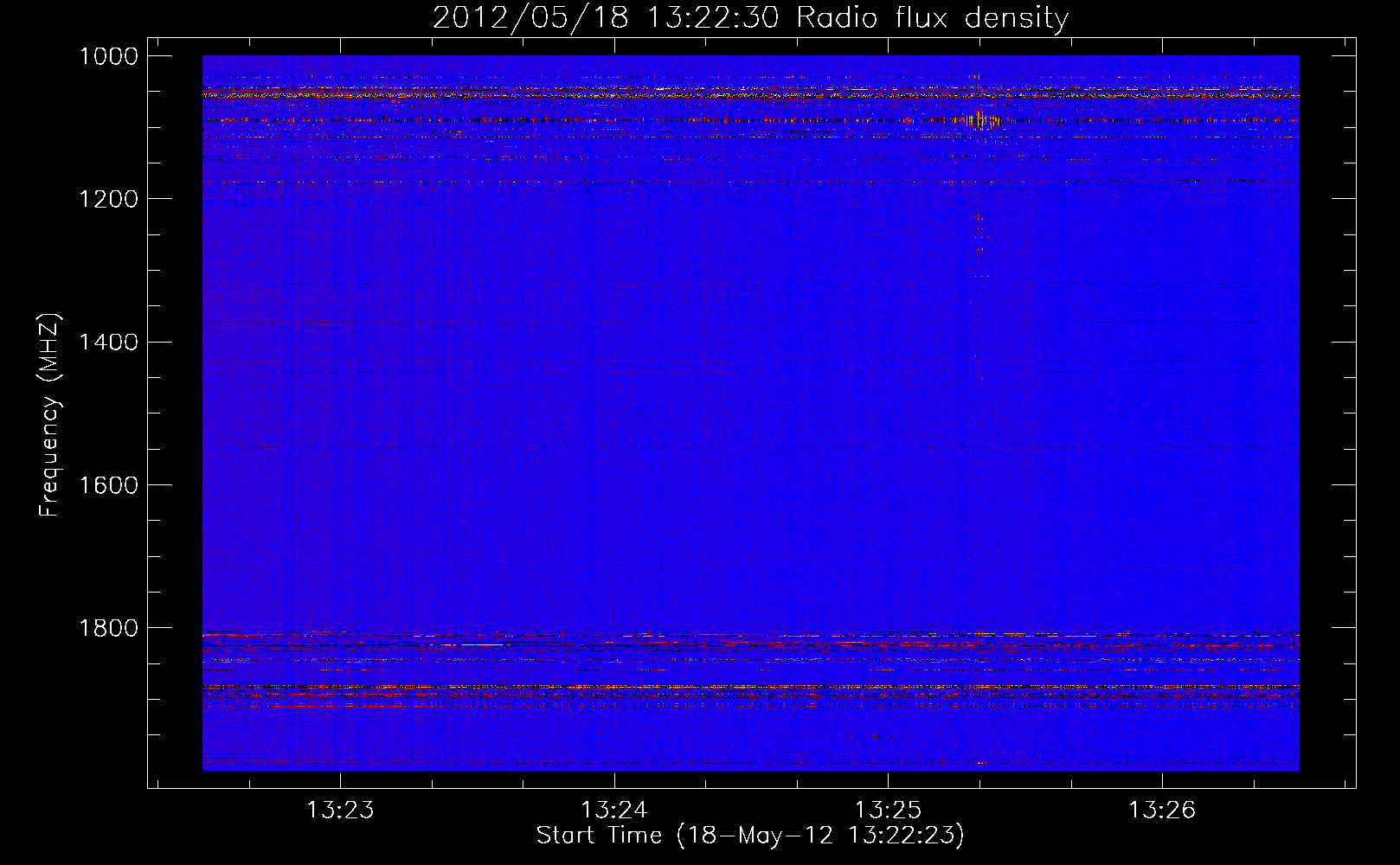Image resolution: width=1400 pixels, height=865 pixels.
Task: Click the '13:26' time tick label
Action: click(1161, 810)
